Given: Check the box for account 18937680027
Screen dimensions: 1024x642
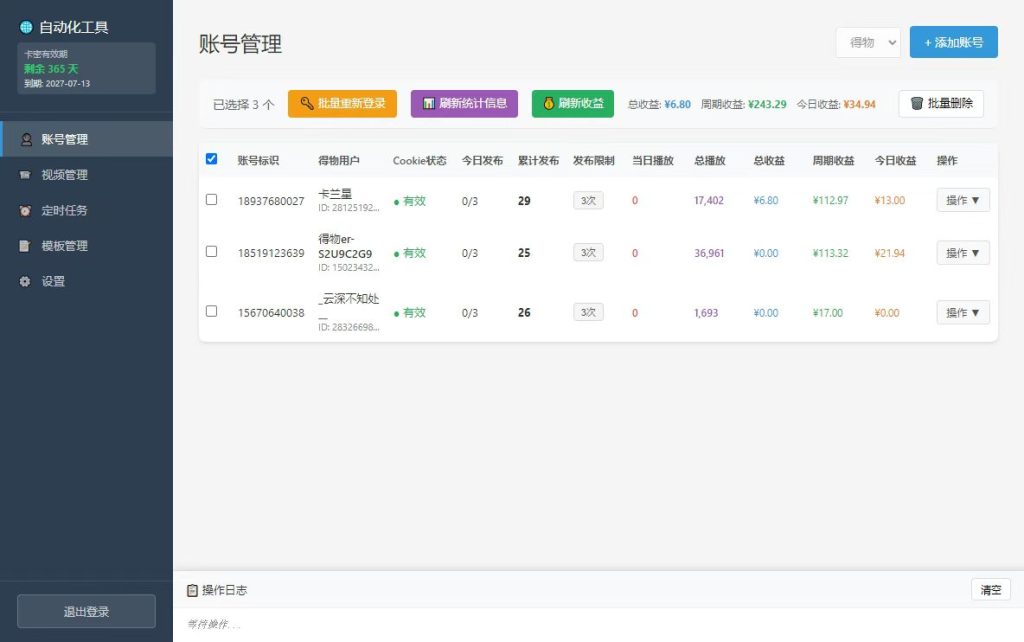Looking at the screenshot, I should [x=212, y=199].
